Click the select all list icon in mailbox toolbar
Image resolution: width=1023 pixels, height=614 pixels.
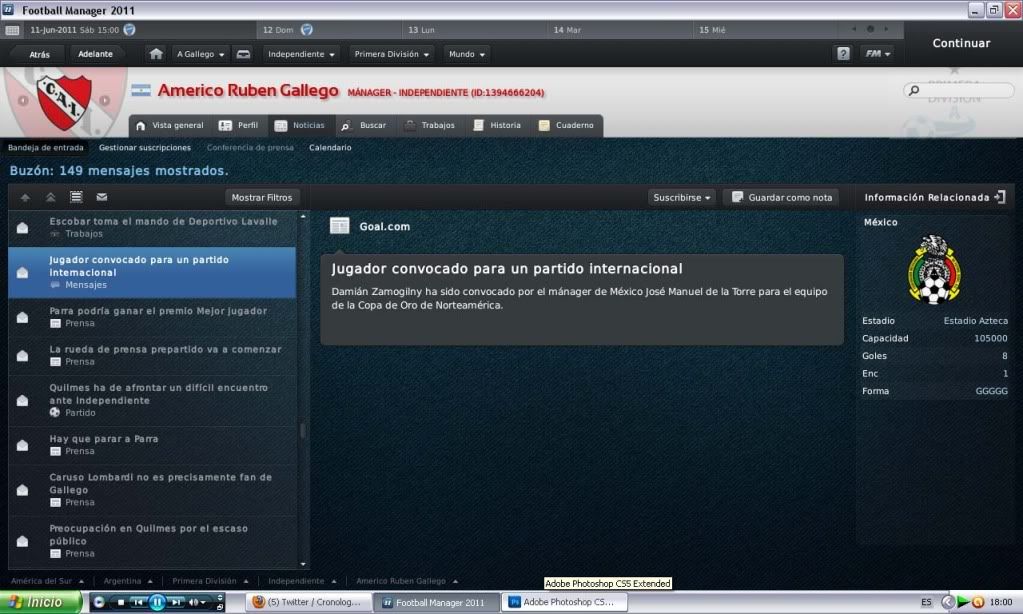click(x=76, y=196)
